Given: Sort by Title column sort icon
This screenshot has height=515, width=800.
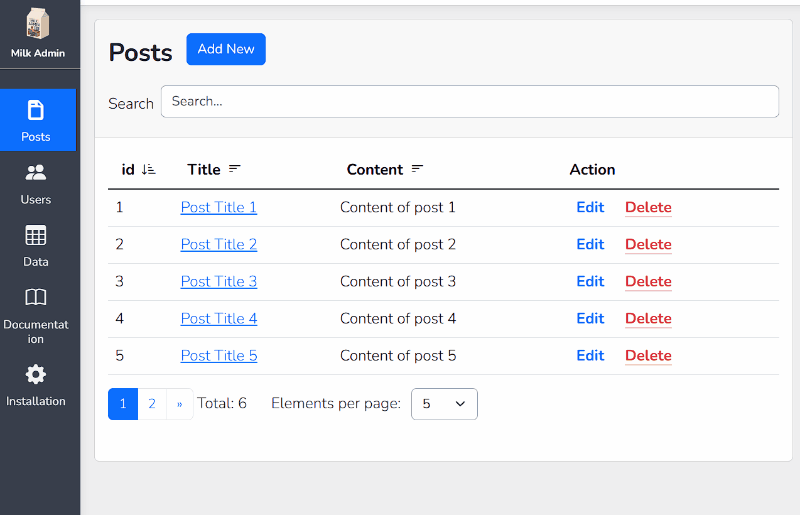Looking at the screenshot, I should pos(235,170).
